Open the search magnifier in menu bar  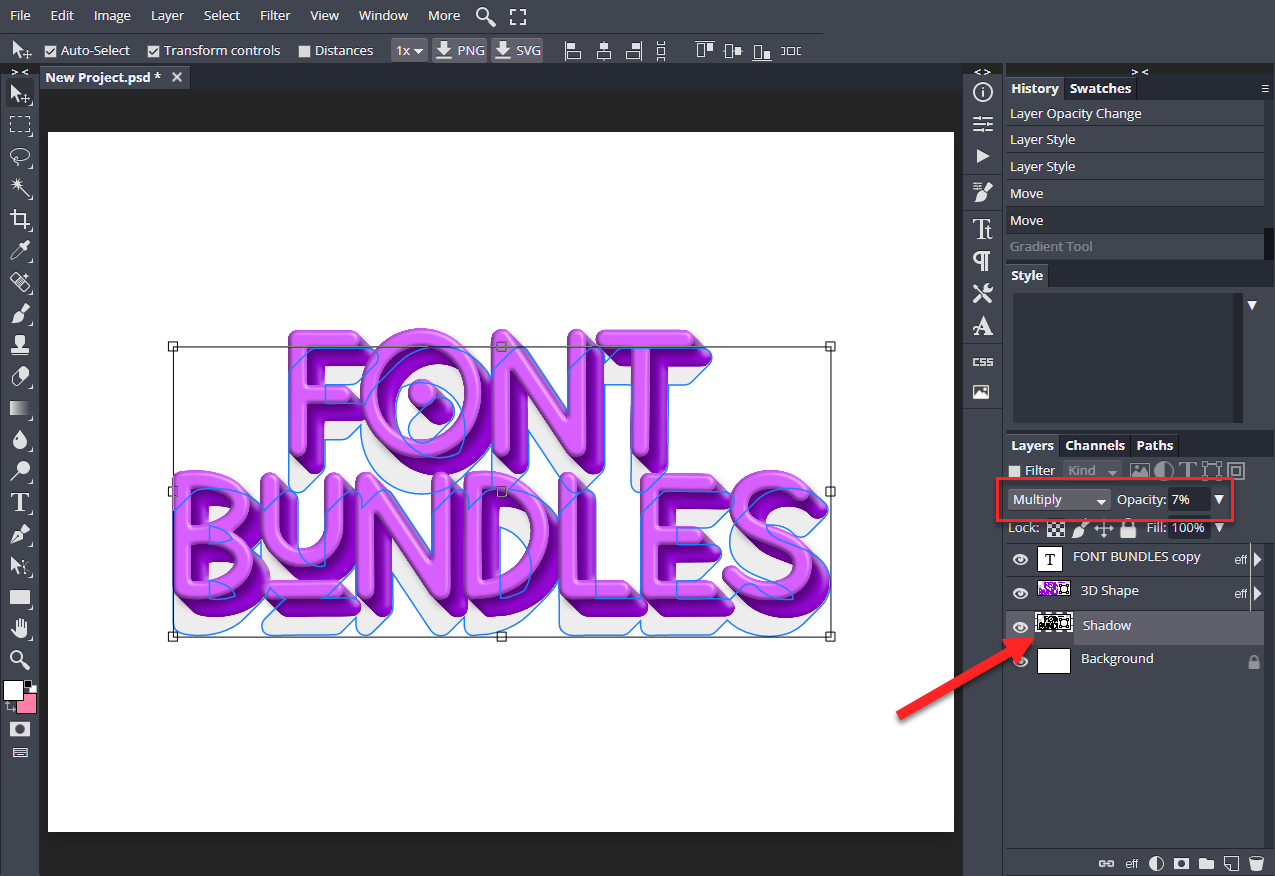485,16
